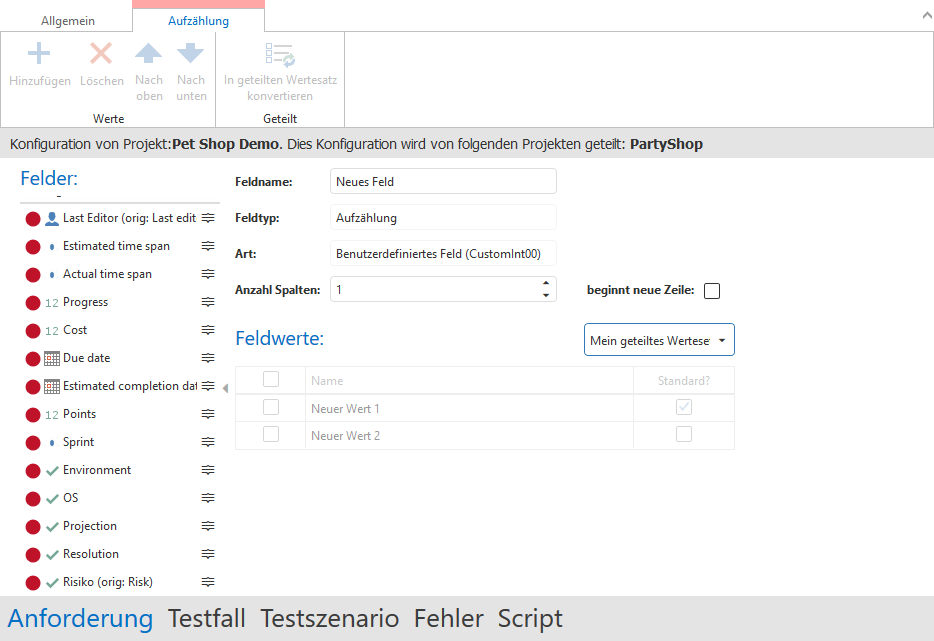Select the Sprint field in list
The image size is (934, 641).
[78, 442]
